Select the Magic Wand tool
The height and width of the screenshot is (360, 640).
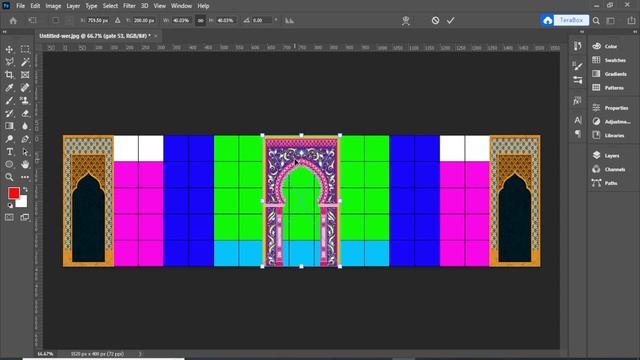[25, 62]
